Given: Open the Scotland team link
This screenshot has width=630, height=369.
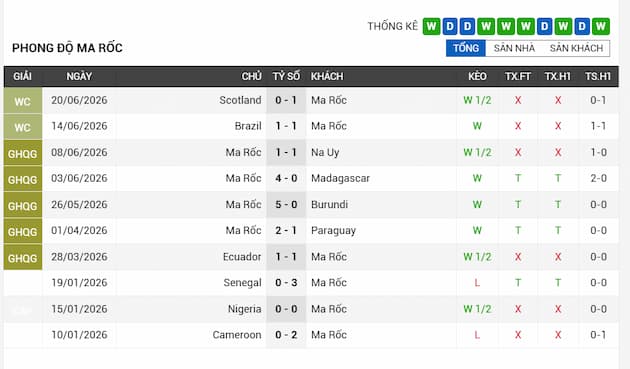Looking at the screenshot, I should 240,100.
